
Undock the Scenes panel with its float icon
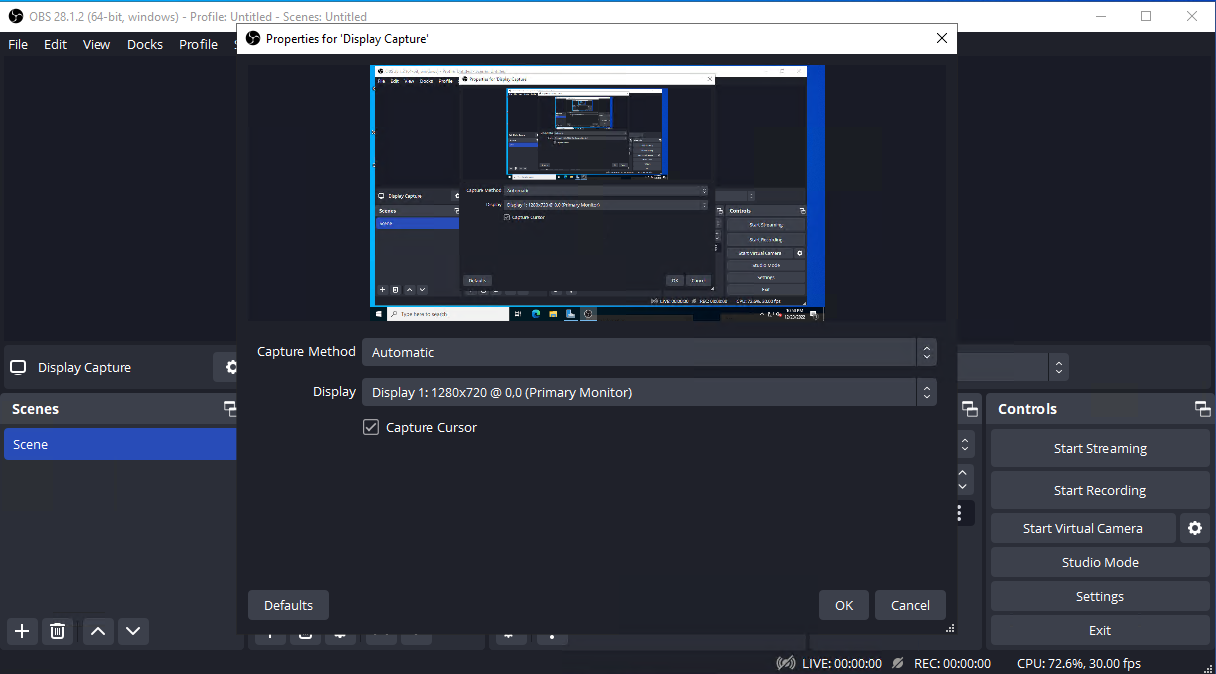[x=230, y=409]
